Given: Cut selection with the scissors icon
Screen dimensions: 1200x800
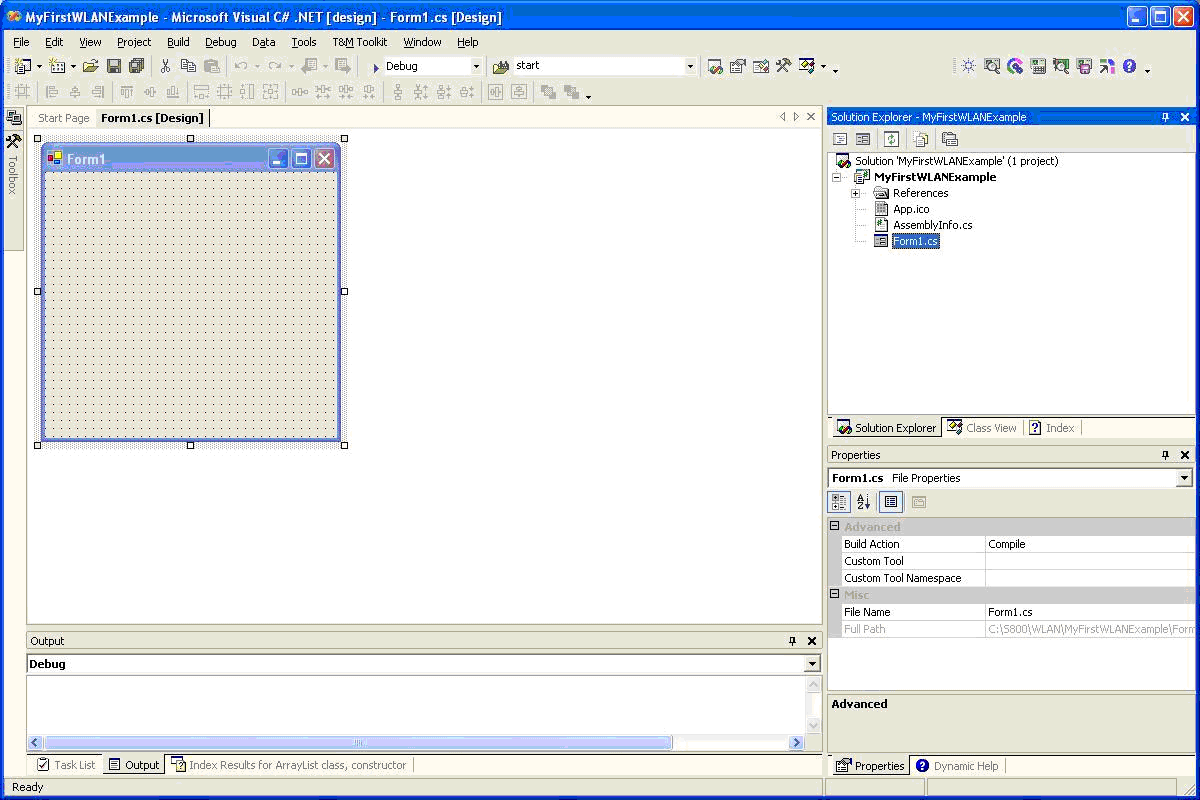Looking at the screenshot, I should coord(166,66).
